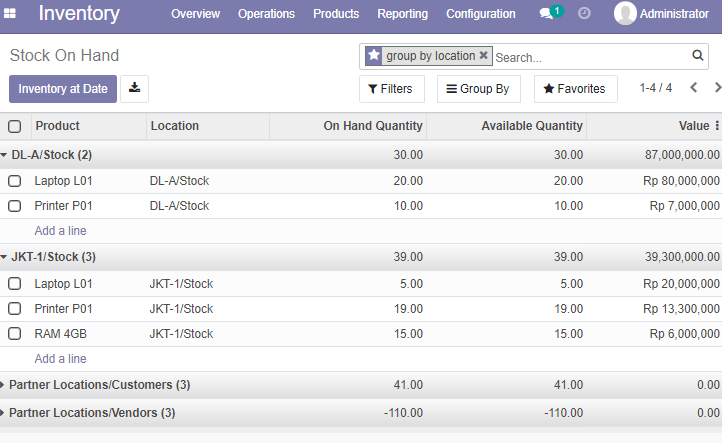Go to previous page arrow
The width and height of the screenshot is (722, 443).
pos(694,87)
